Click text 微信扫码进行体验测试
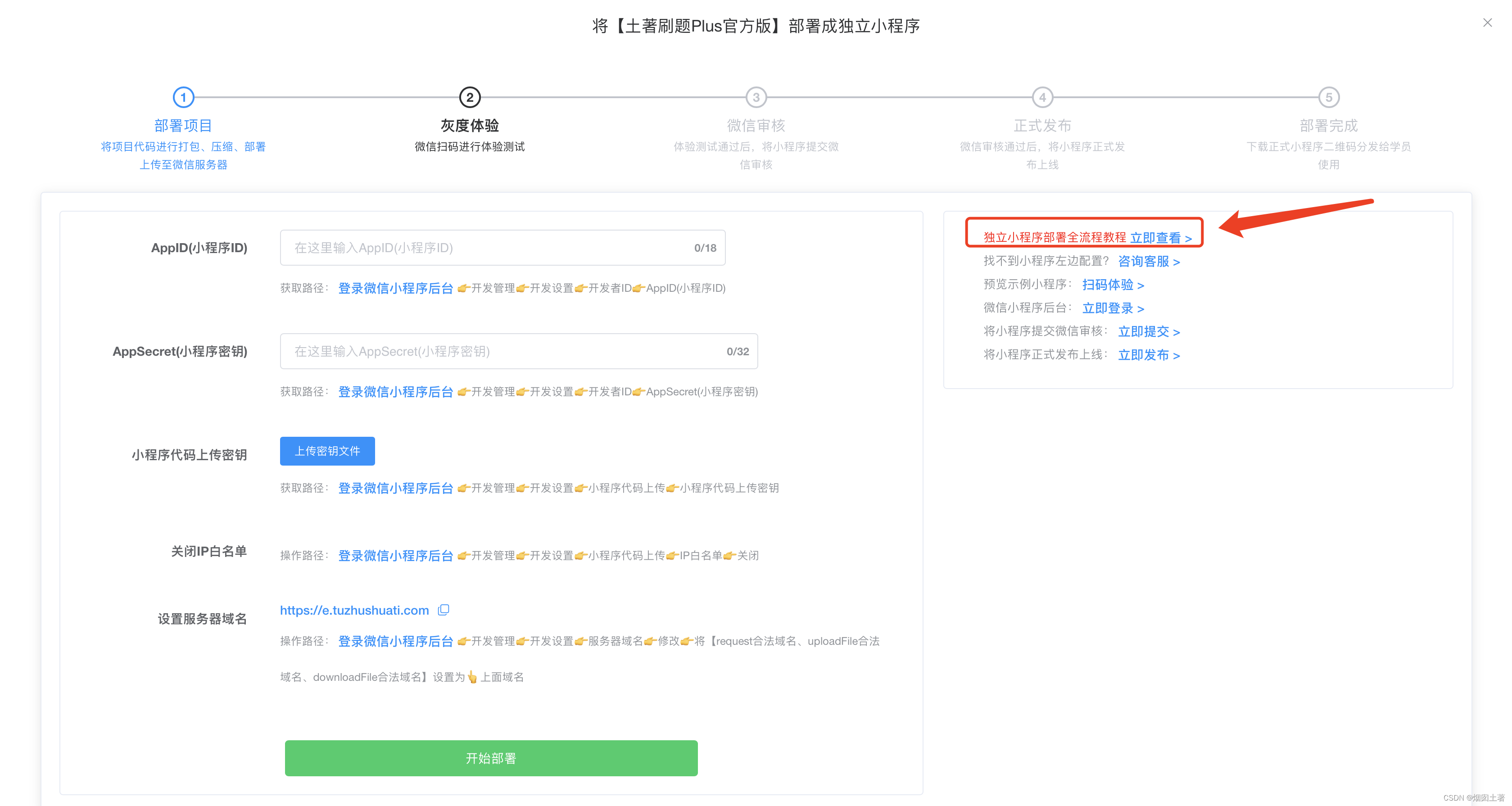 [470, 146]
